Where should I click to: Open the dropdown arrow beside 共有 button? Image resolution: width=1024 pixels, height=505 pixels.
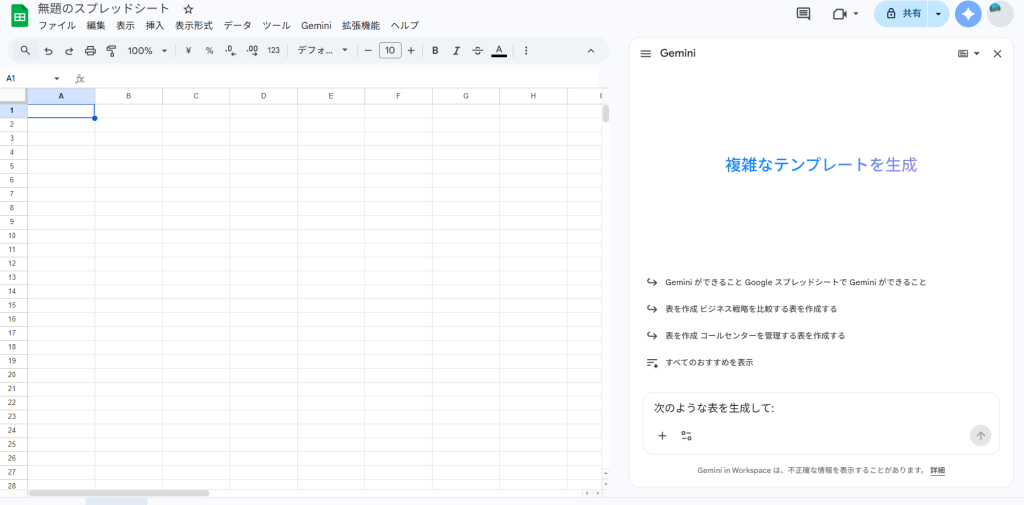click(938, 14)
